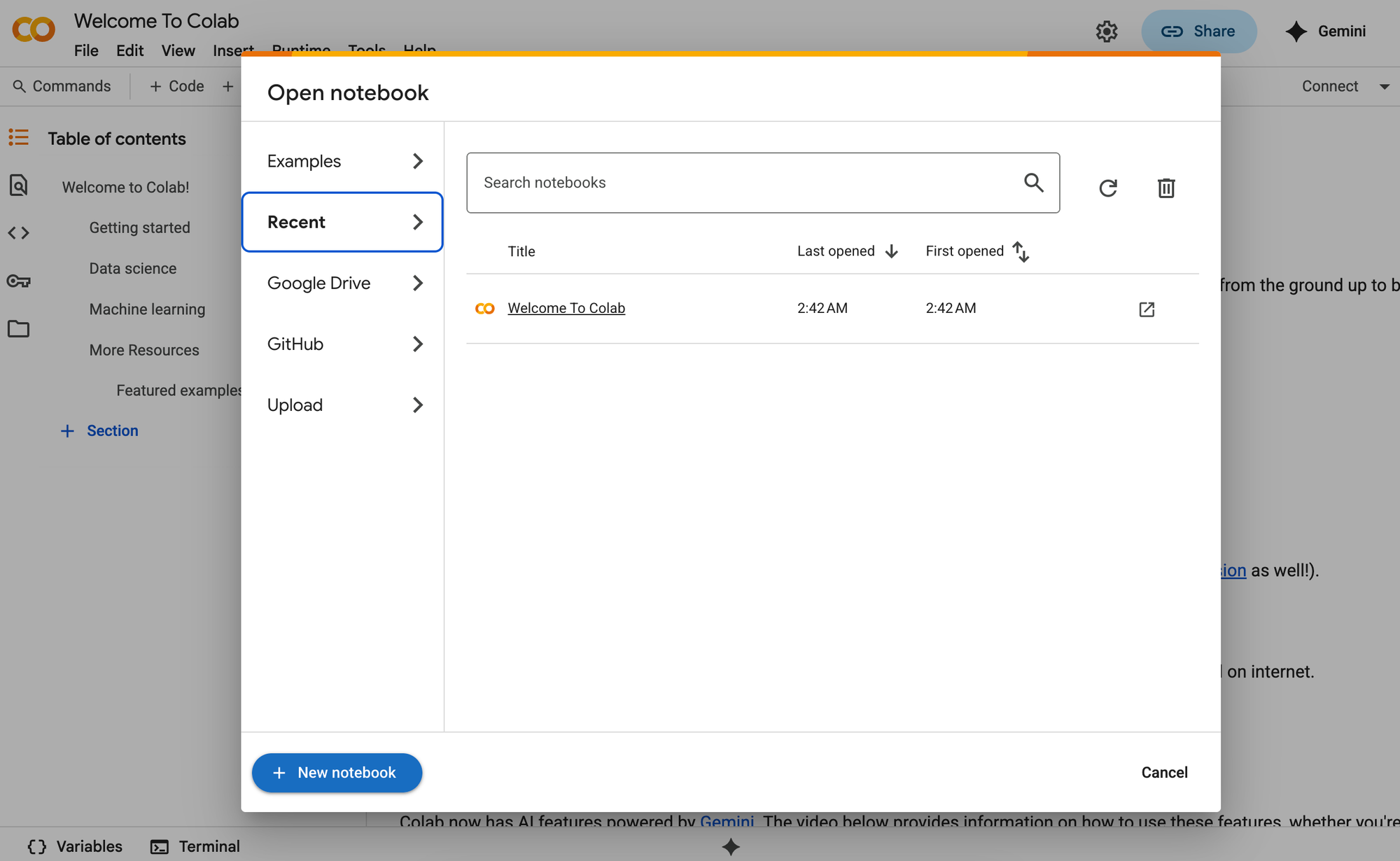The width and height of the screenshot is (1400, 861).
Task: Open the settings gear icon
Action: [1107, 31]
